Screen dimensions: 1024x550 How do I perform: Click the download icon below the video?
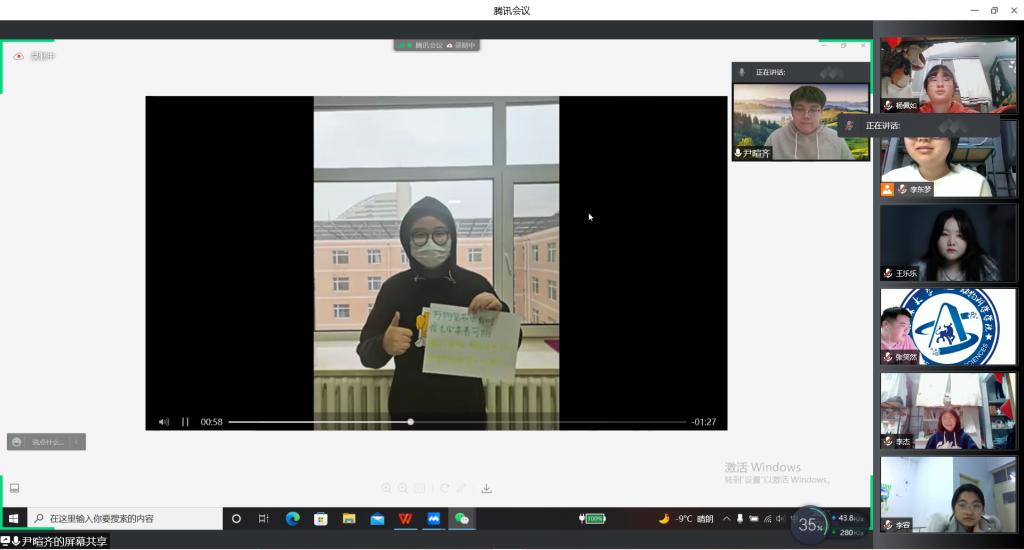pos(487,488)
